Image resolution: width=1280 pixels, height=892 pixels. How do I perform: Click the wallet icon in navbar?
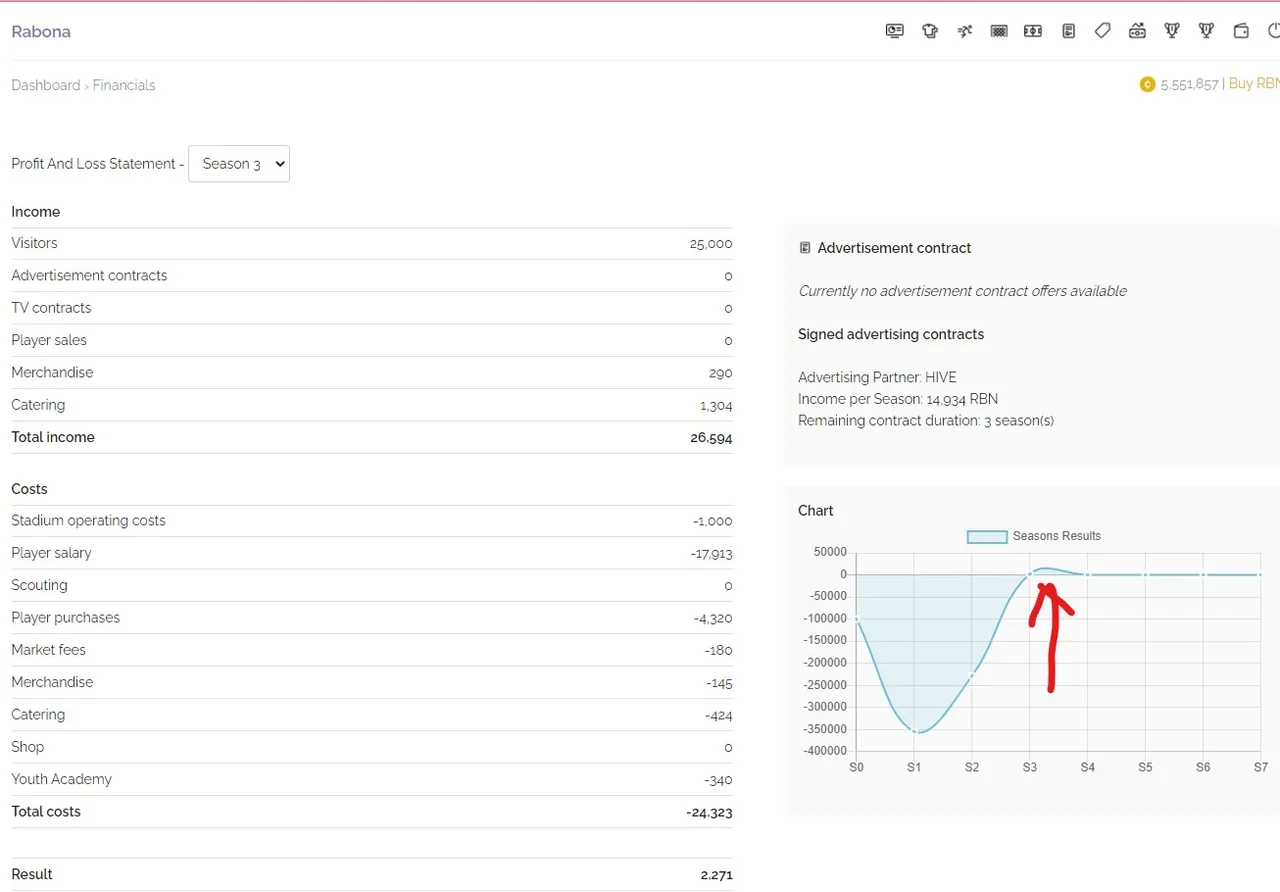click(1241, 31)
